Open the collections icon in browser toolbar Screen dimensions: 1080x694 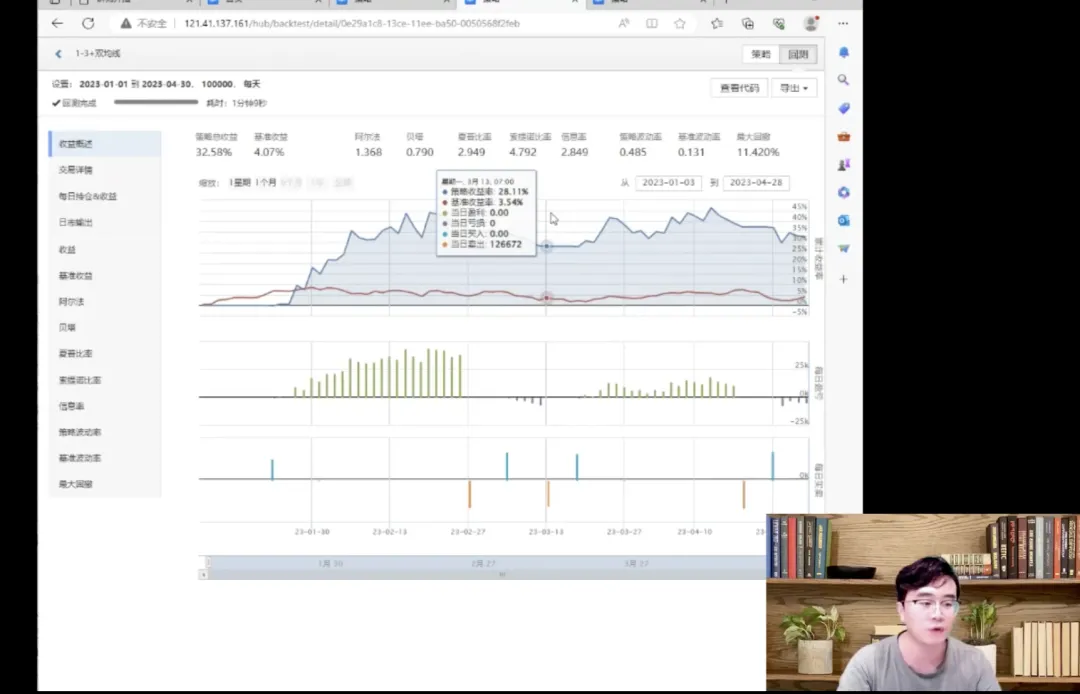pos(747,23)
